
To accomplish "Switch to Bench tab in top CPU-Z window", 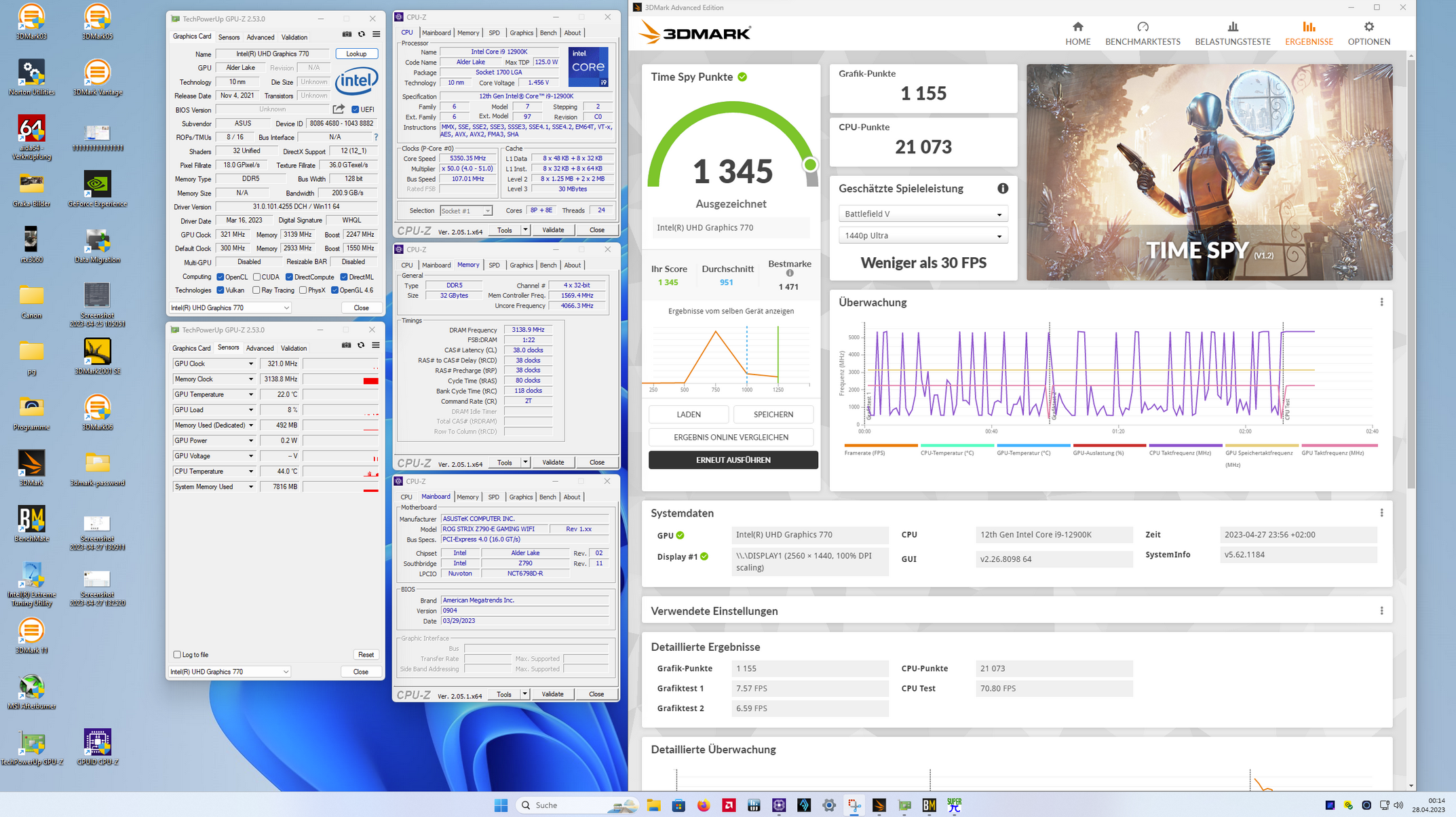I will [x=548, y=33].
